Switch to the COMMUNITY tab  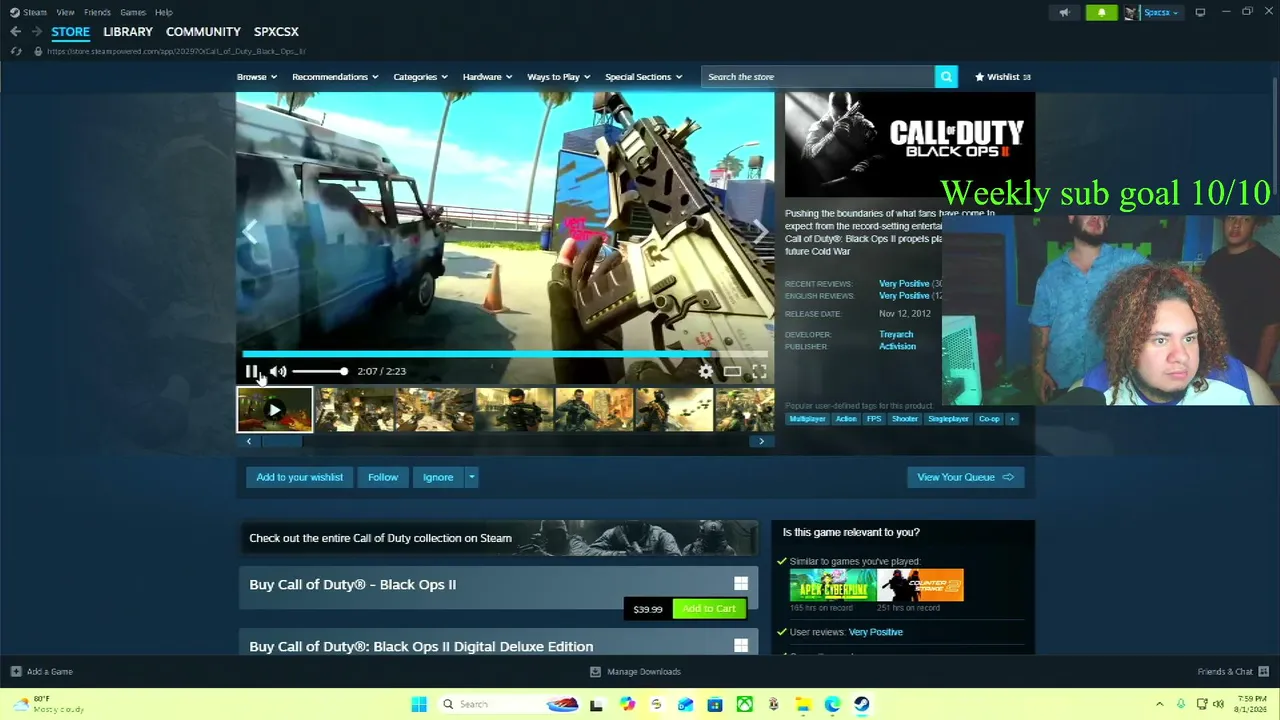pyautogui.click(x=203, y=32)
